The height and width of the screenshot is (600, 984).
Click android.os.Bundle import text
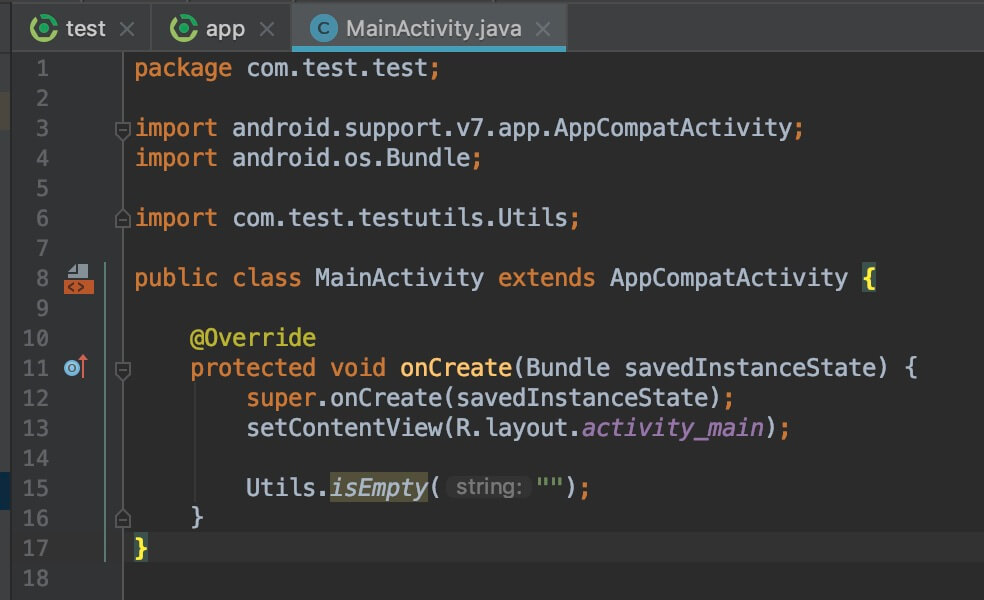coord(351,158)
